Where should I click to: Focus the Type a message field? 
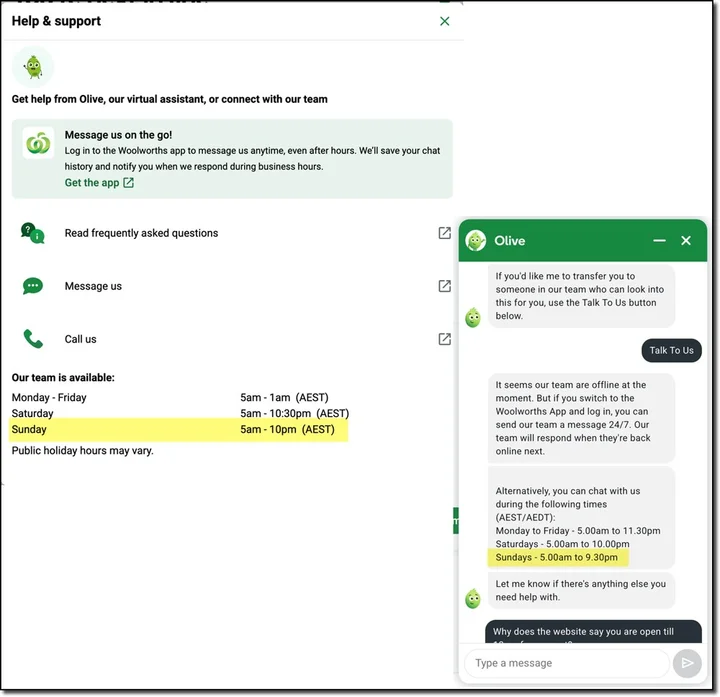565,663
